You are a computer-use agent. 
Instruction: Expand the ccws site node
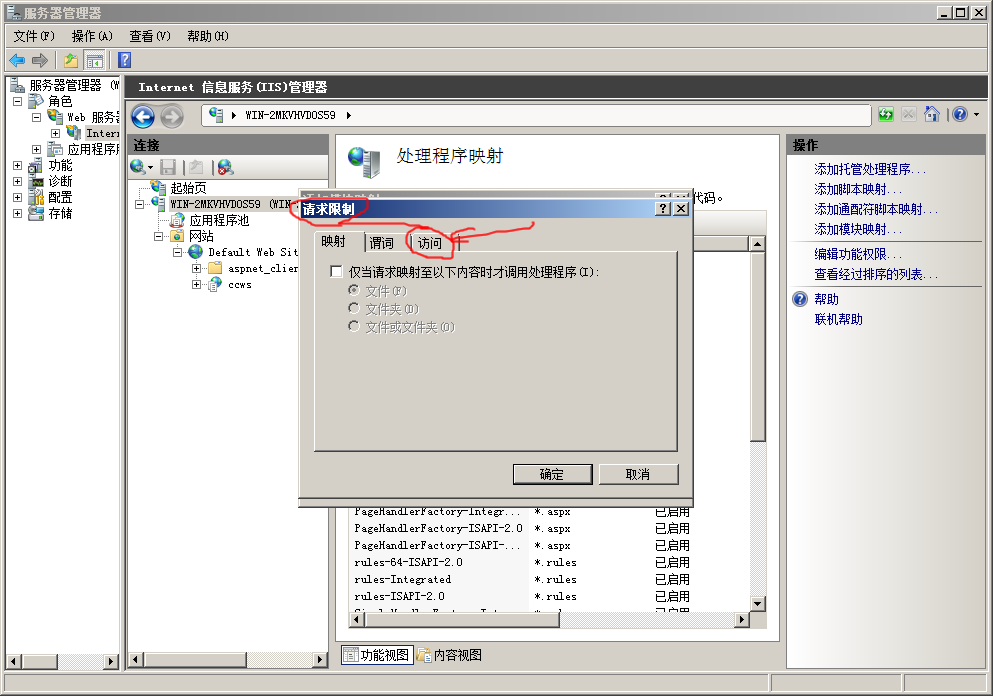(197, 285)
